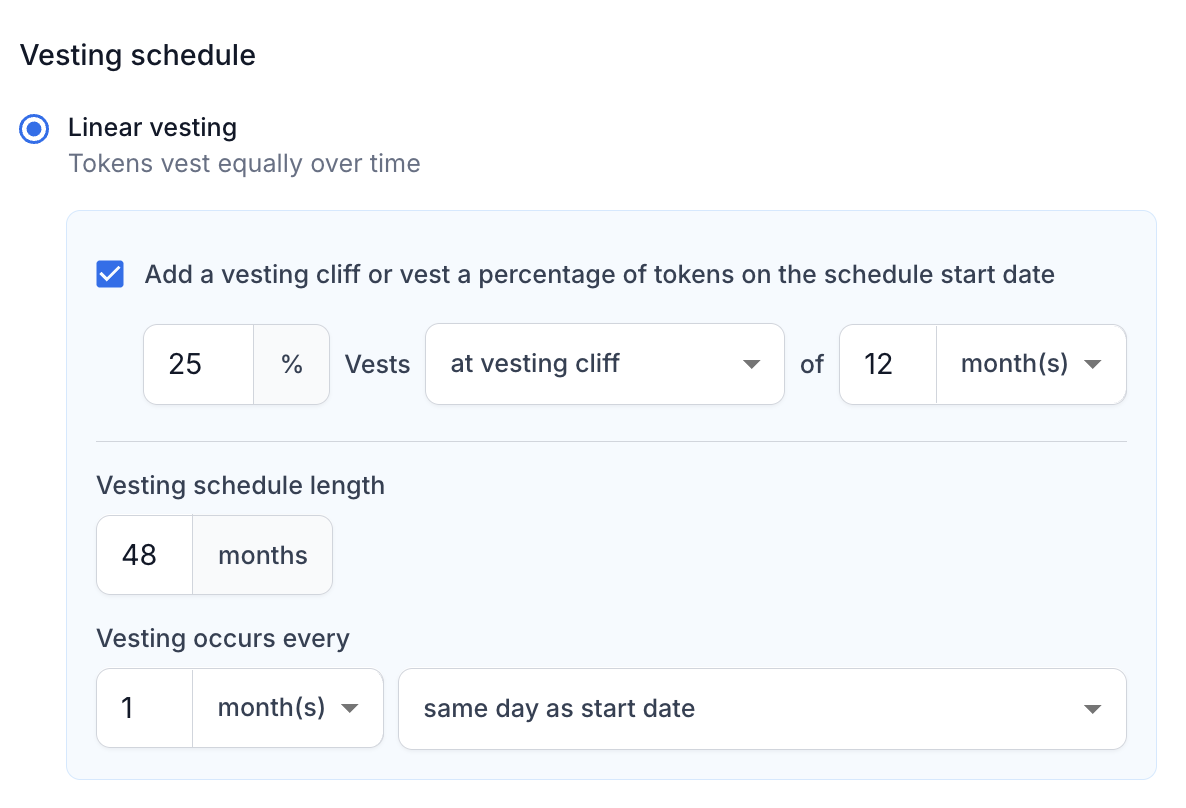
Task: Click the vesting schedule length field showing 48
Action: (145, 555)
